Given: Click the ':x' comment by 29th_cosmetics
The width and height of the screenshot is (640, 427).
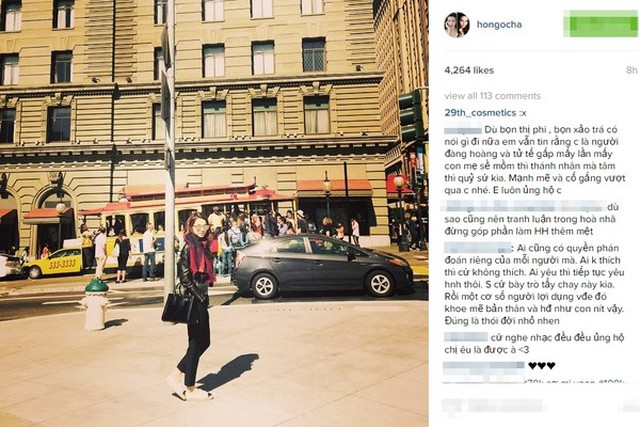Looking at the screenshot, I should [x=523, y=113].
